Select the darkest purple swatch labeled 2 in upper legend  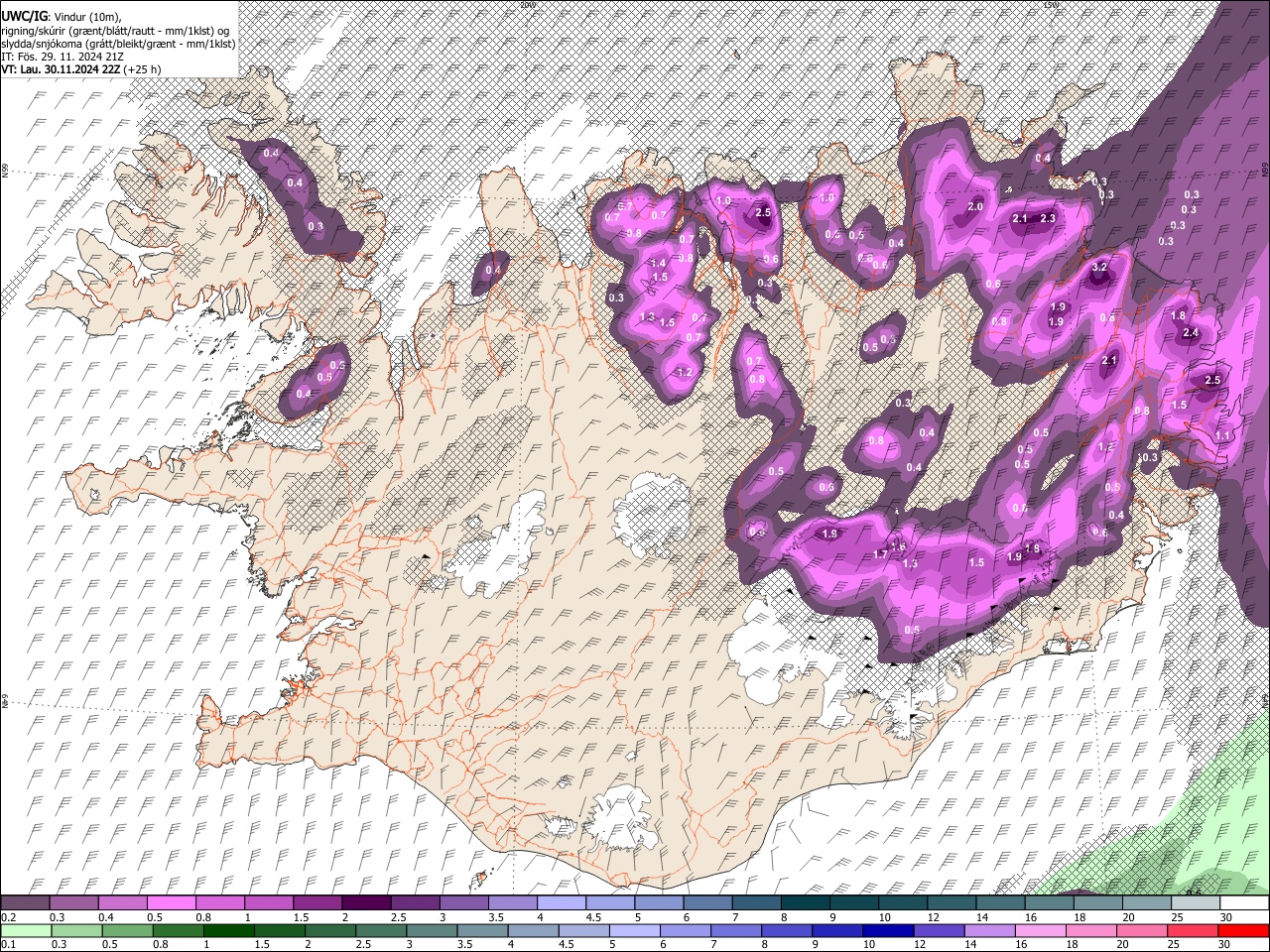pos(367,903)
